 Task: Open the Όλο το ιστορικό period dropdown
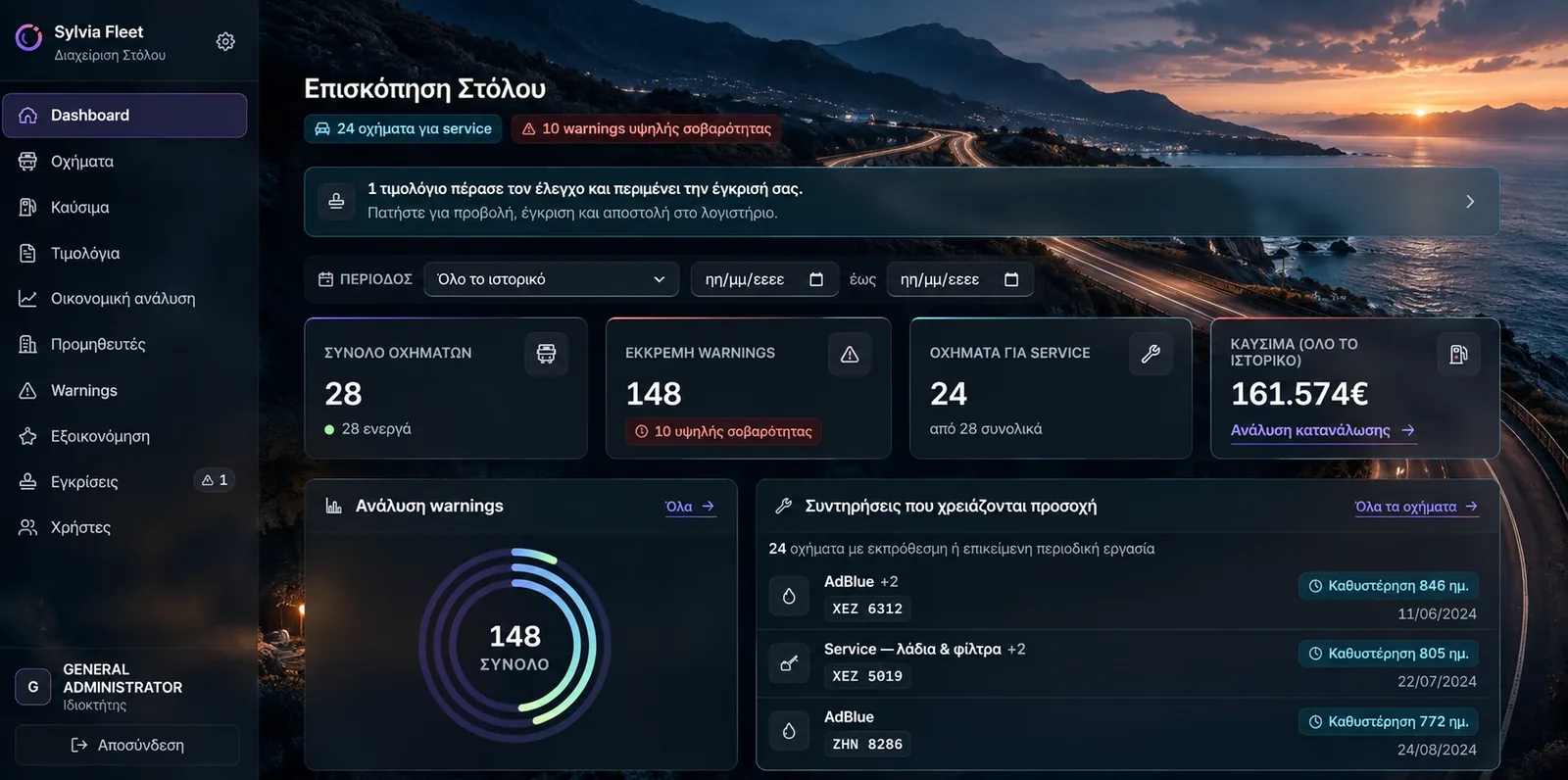pyautogui.click(x=551, y=279)
